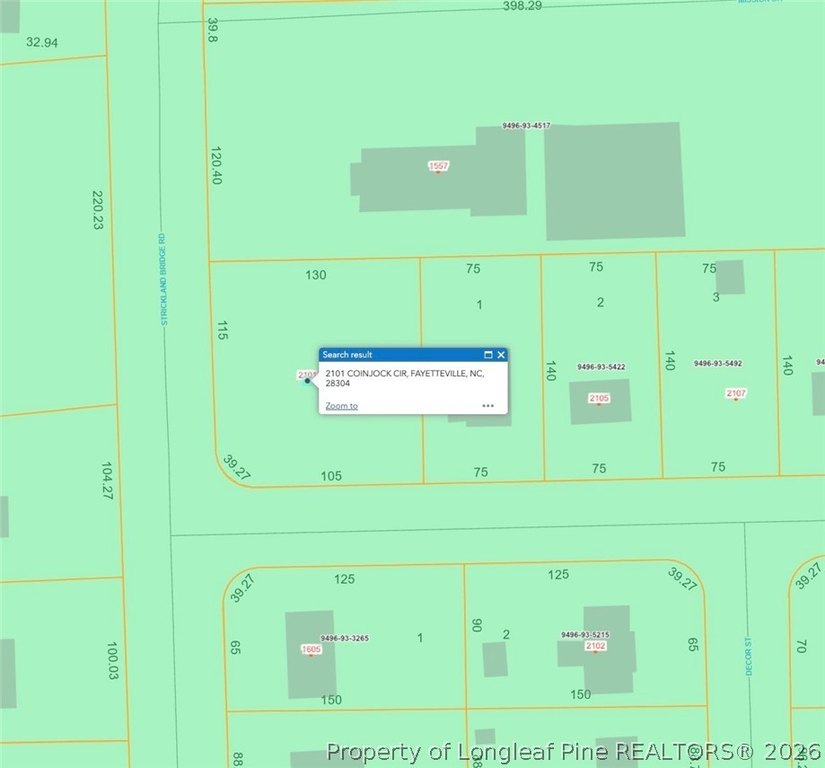
Task: Click the 120.40 dimension label
Action: [x=216, y=166]
